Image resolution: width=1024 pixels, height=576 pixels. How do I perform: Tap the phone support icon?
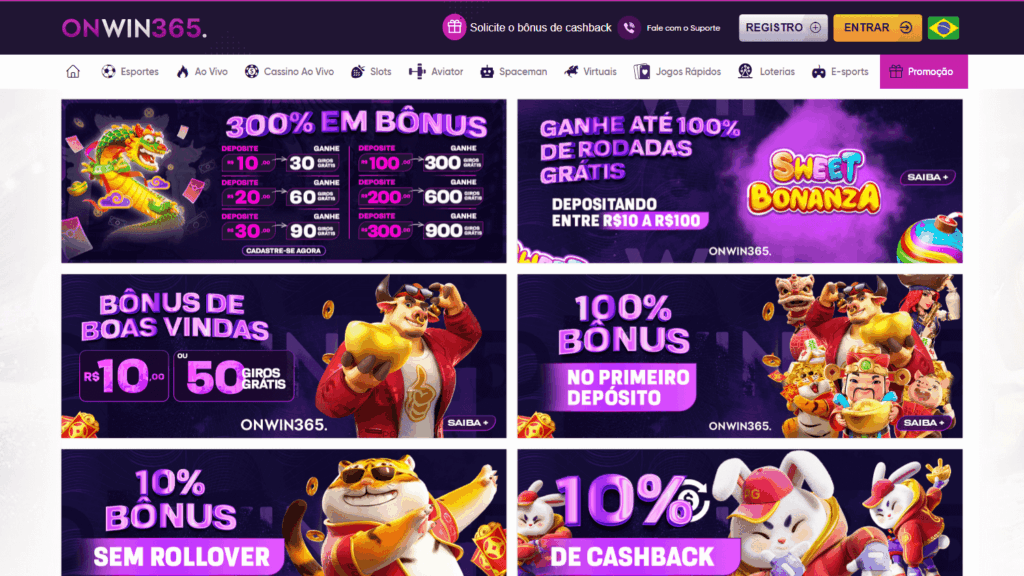(x=629, y=27)
